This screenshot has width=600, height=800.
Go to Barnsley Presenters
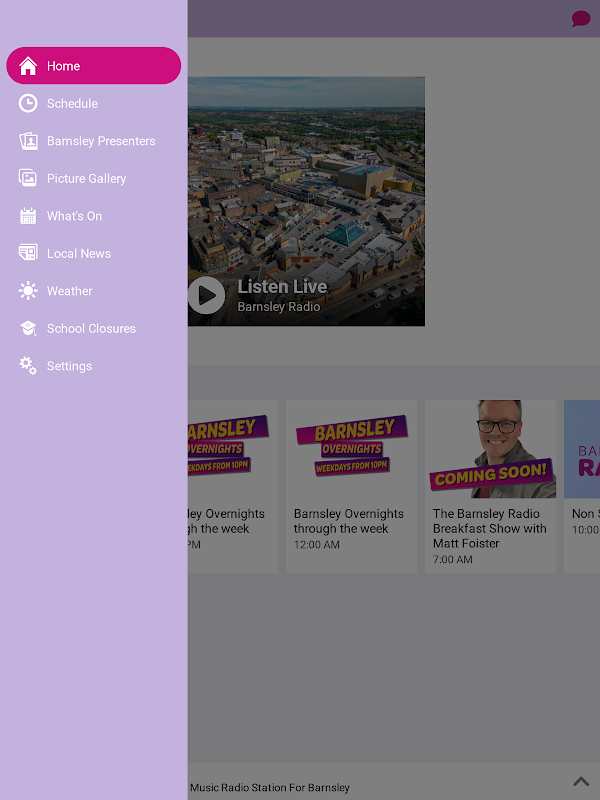tap(93, 141)
